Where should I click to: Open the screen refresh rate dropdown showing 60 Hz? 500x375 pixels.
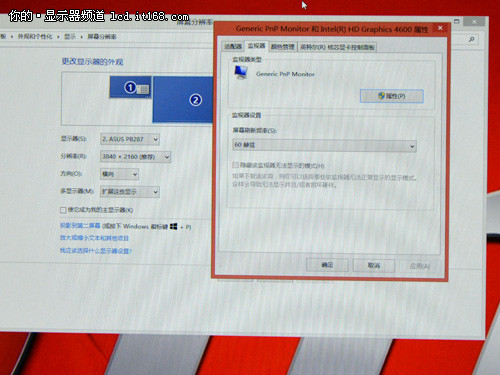pyautogui.click(x=324, y=146)
